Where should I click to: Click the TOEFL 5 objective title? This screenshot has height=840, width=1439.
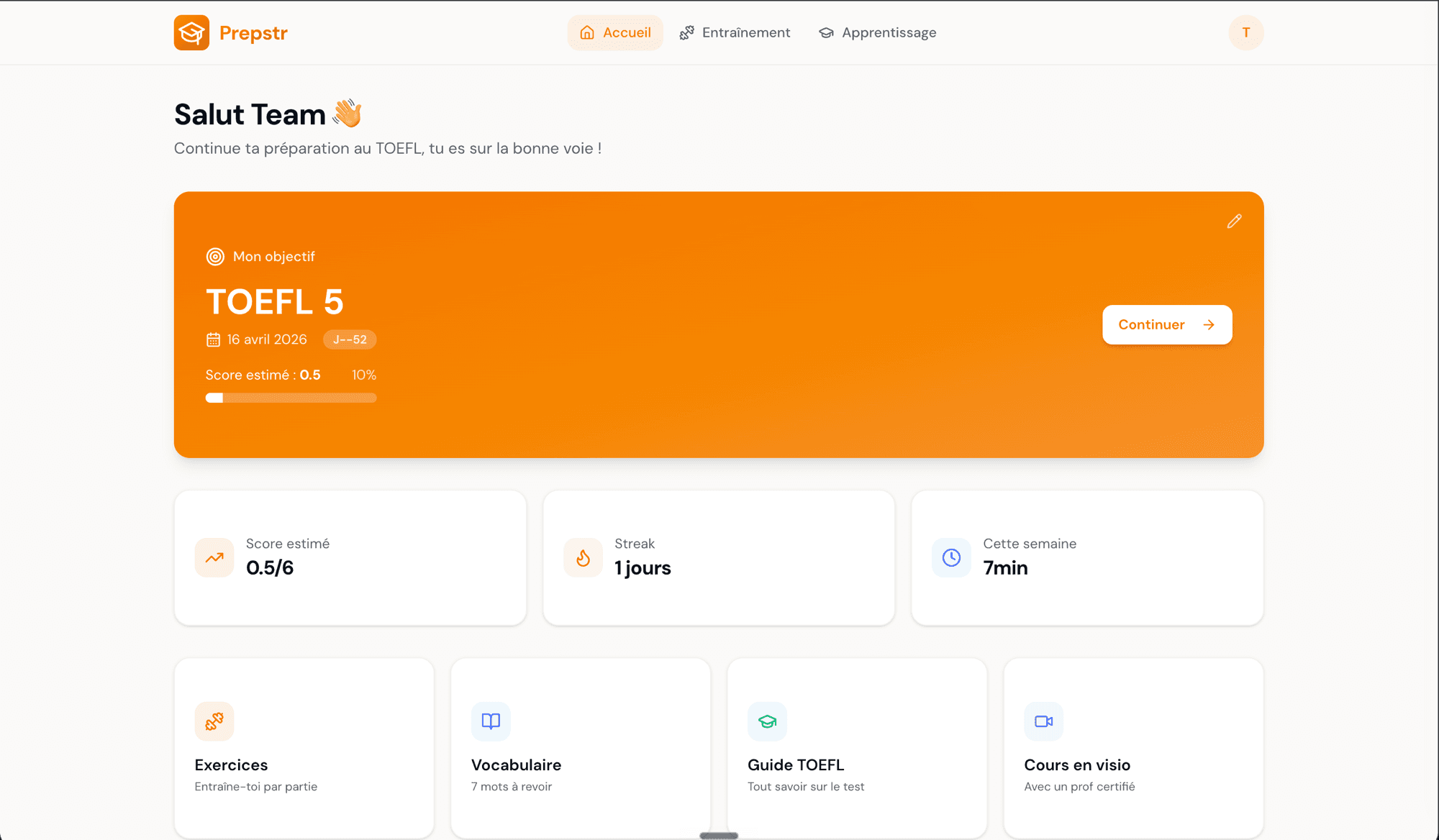point(275,302)
